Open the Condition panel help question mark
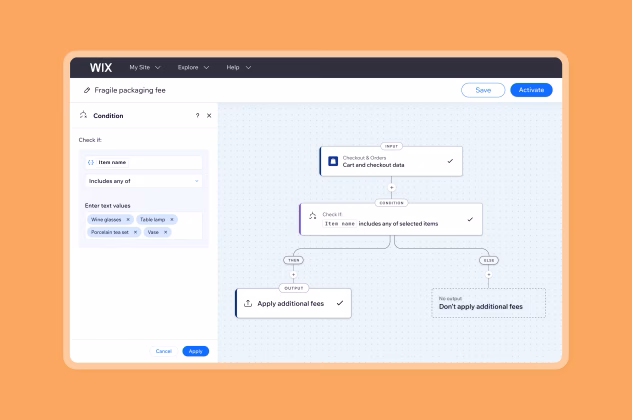This screenshot has height=420, width=632. coord(197,116)
